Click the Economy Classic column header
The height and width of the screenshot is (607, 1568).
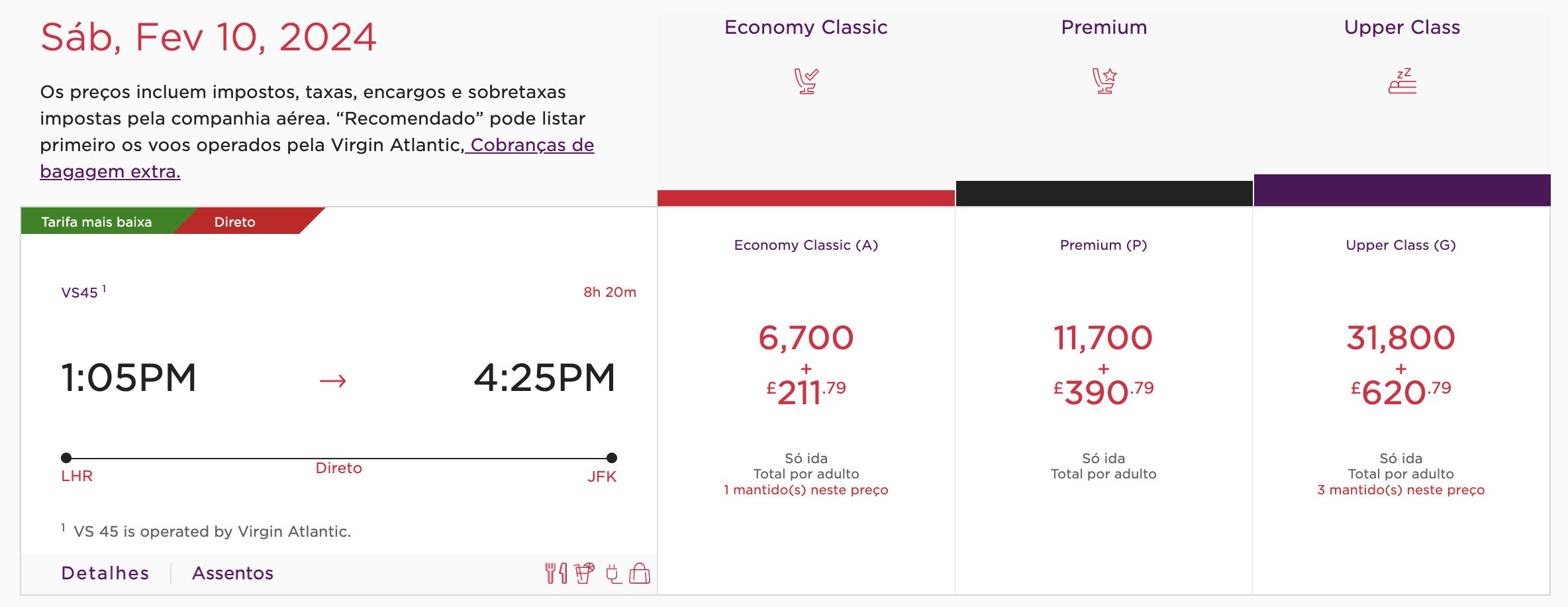[806, 27]
